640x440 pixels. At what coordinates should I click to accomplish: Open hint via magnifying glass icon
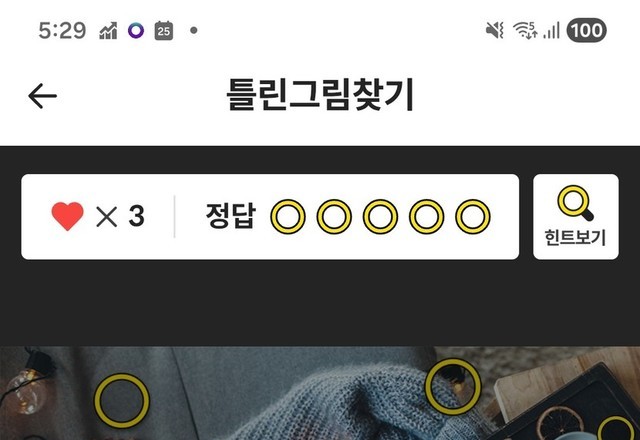[x=576, y=203]
